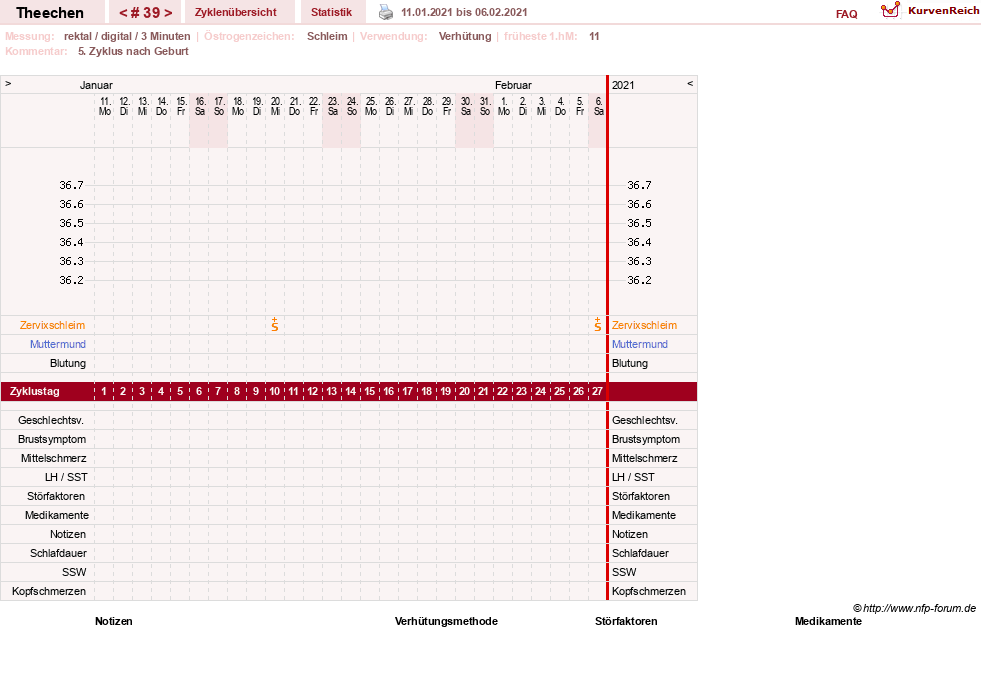Click the left Störfaktoren row label
981x680 pixels.
(x=56, y=496)
